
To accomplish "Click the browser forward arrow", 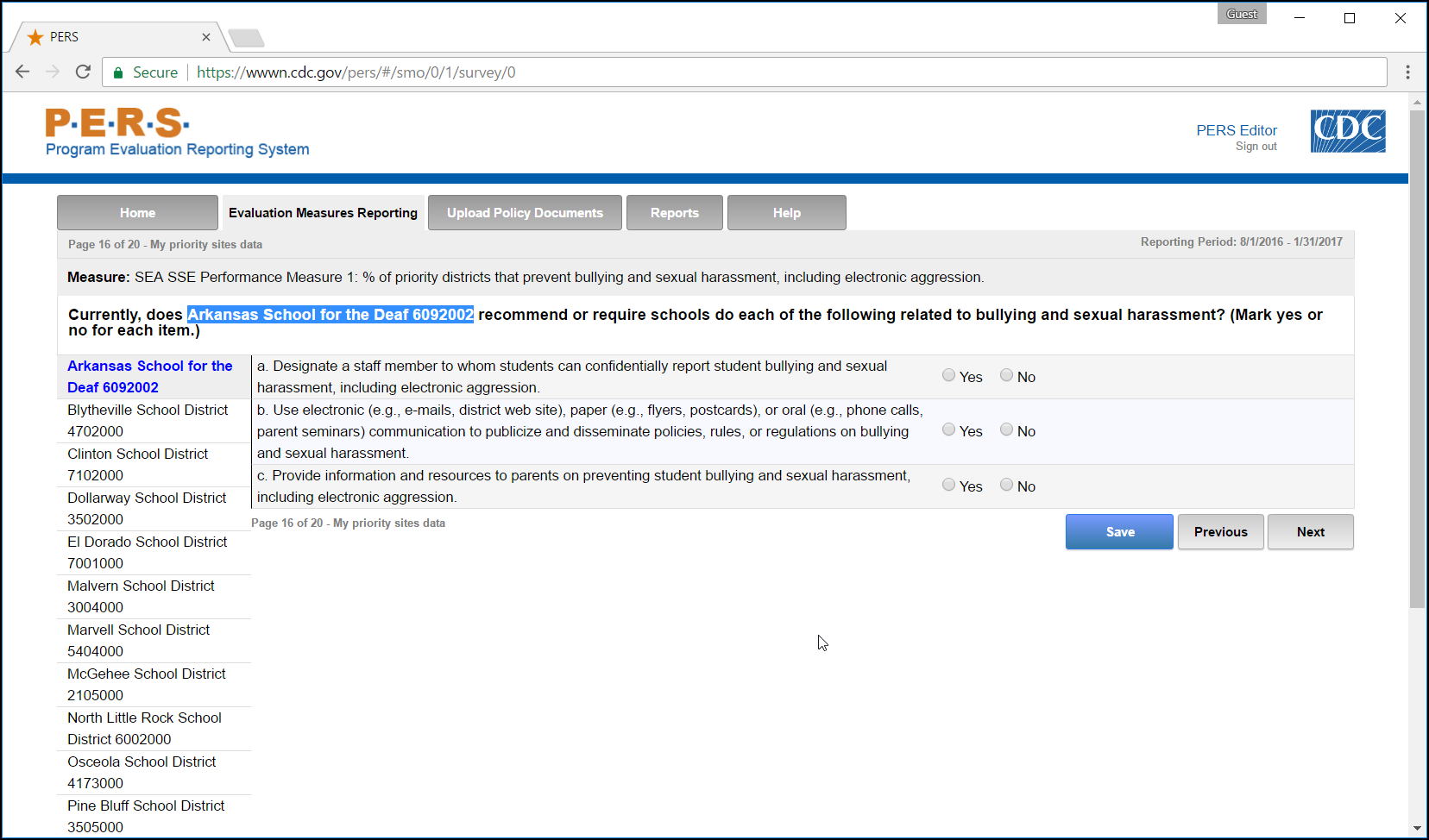I will (53, 72).
